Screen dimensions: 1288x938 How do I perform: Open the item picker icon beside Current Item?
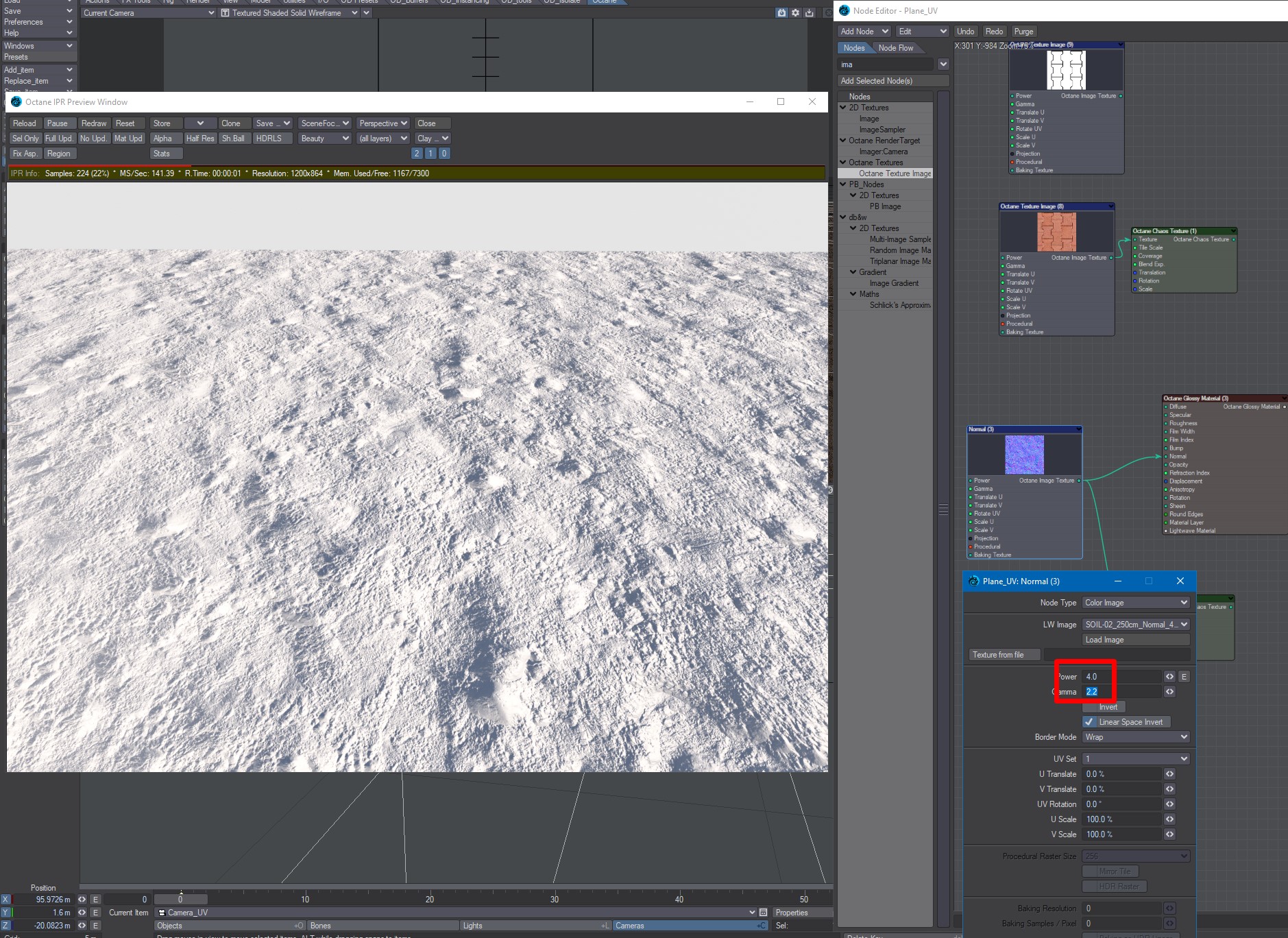coord(763,913)
